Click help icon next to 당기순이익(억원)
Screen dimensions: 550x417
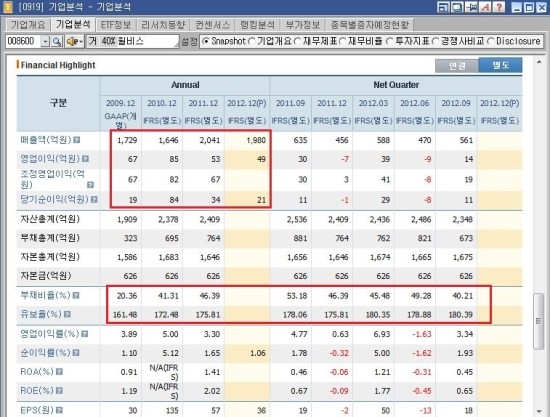coord(94,200)
